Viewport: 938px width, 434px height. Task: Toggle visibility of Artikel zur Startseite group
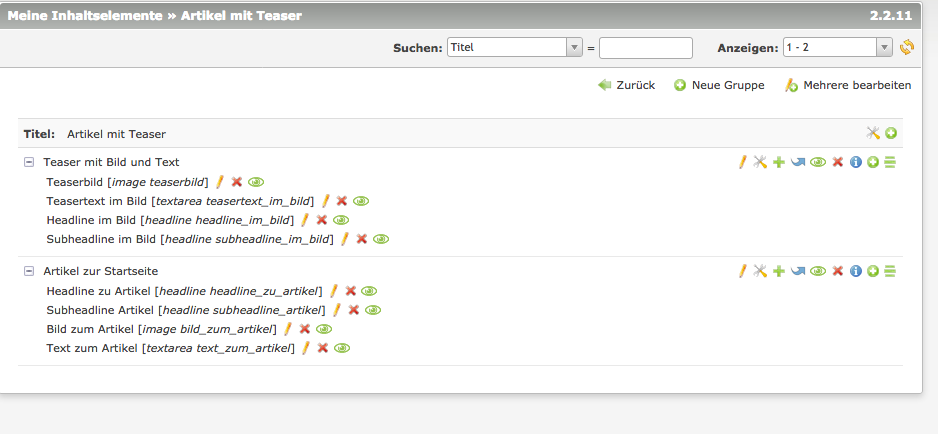(x=818, y=271)
